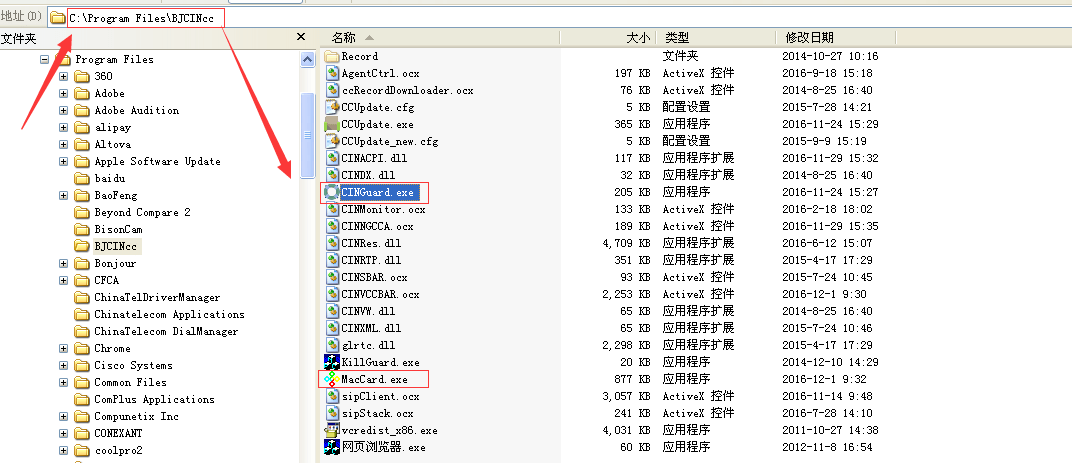1072x463 pixels.
Task: Expand the 360 folder in tree
Action: (64, 76)
